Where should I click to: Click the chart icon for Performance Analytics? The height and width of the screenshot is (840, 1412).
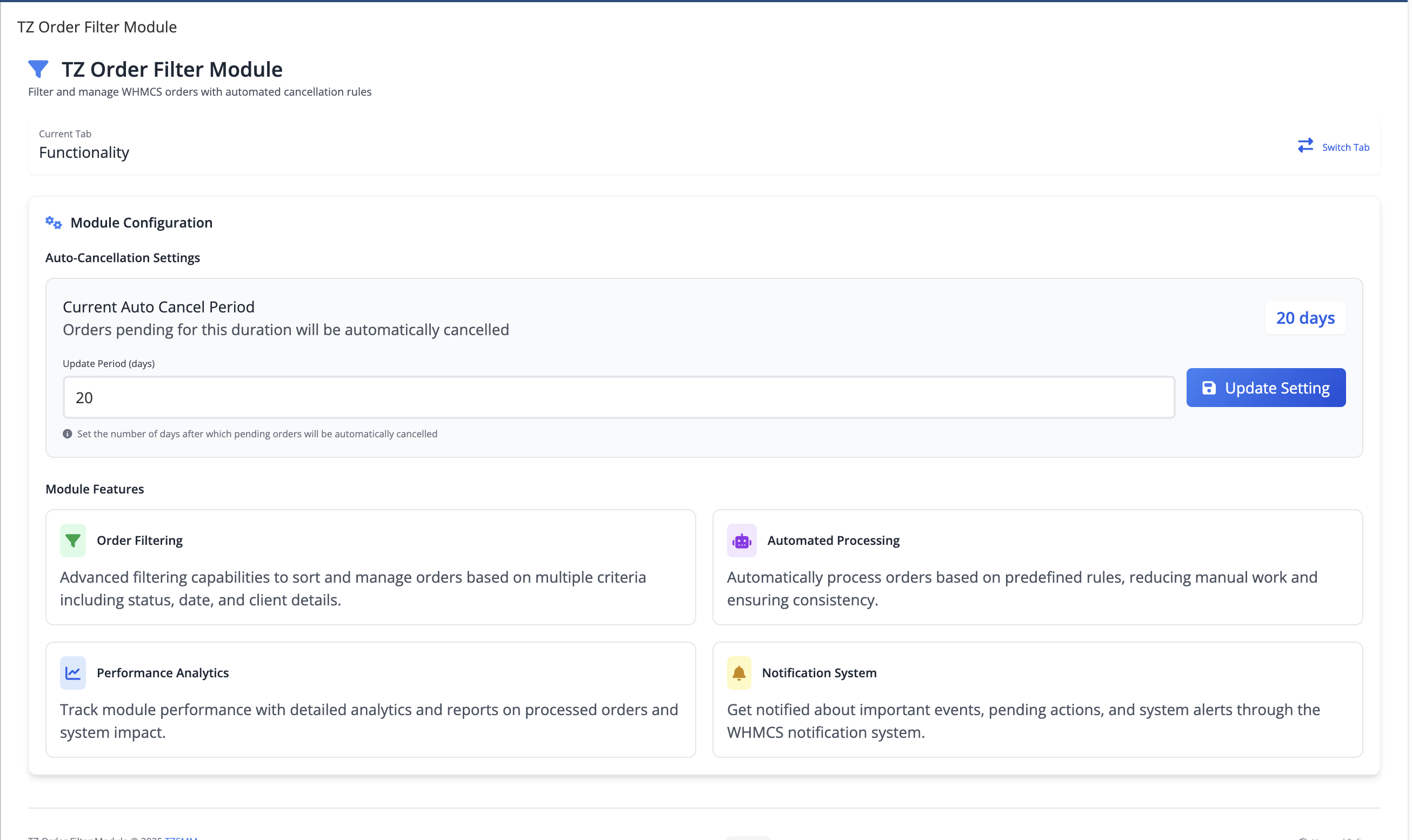[72, 673]
